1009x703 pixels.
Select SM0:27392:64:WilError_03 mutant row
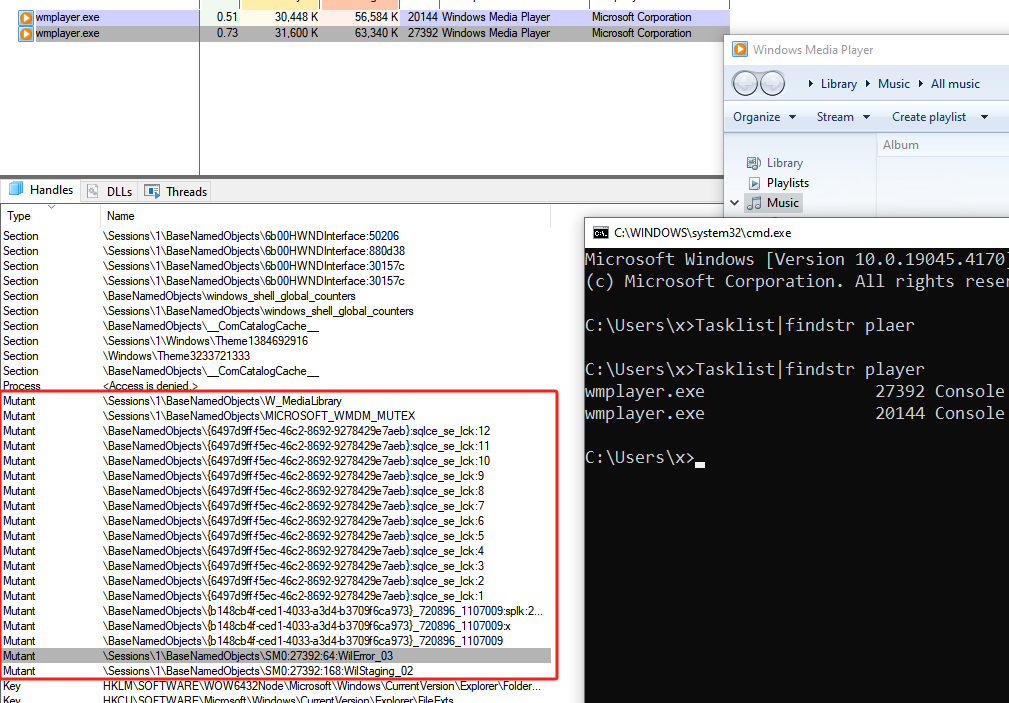pos(277,656)
